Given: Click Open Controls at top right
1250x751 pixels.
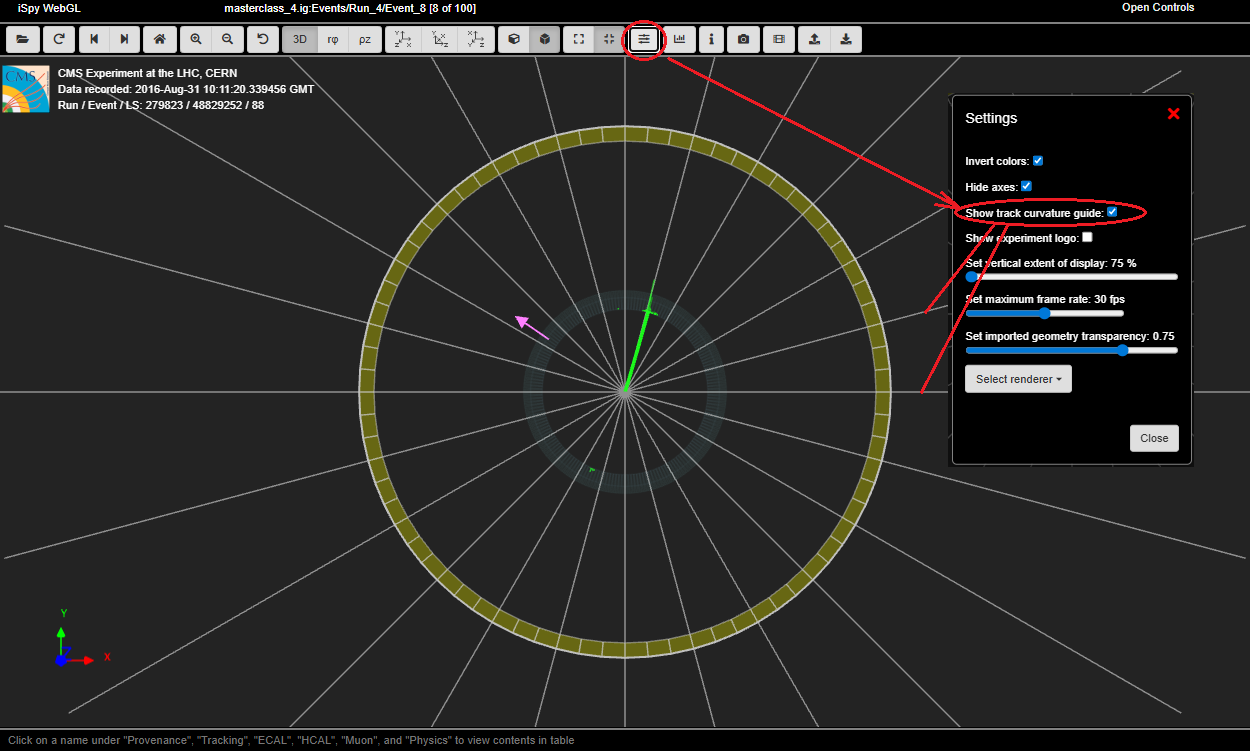Looking at the screenshot, I should coord(1157,8).
